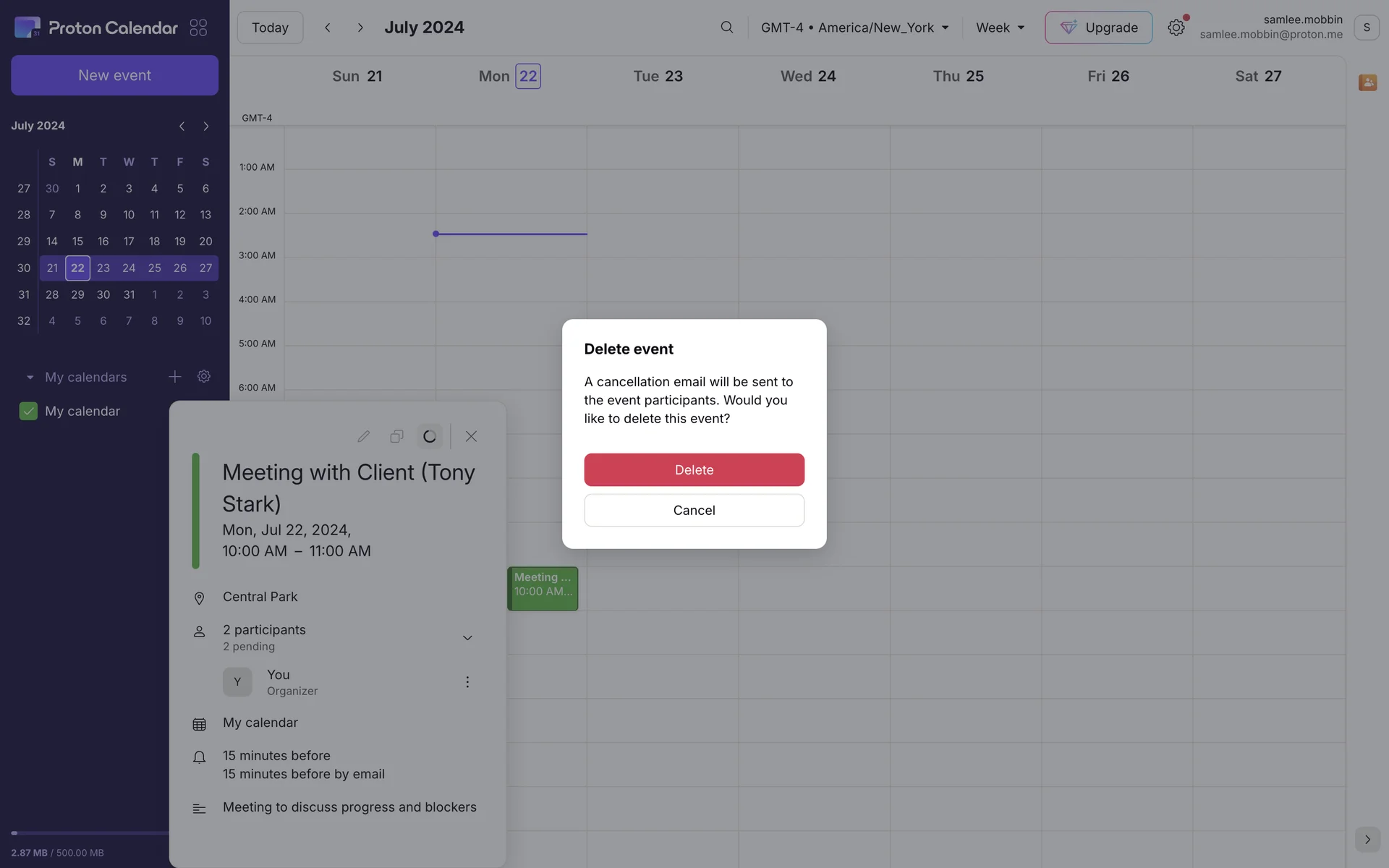1389x868 pixels.
Task: Confirm with the red Delete button
Action: click(x=694, y=469)
